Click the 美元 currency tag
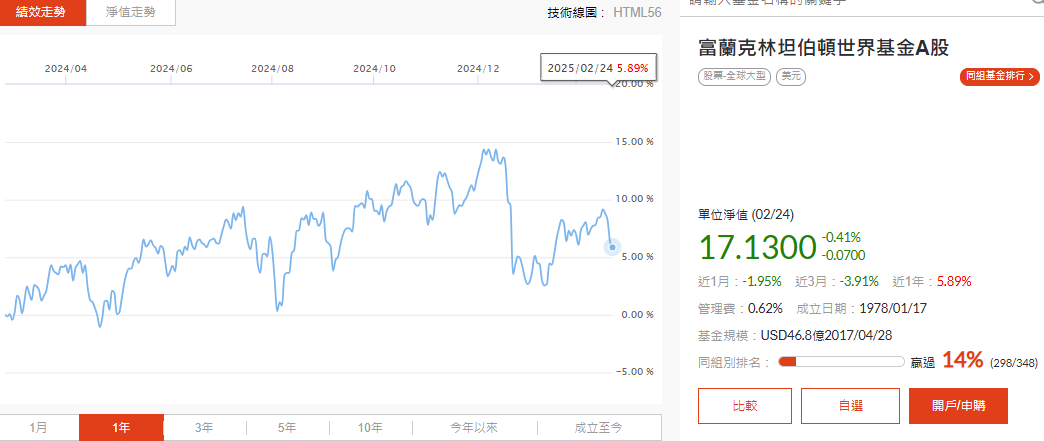This screenshot has width=1044, height=441. [x=791, y=77]
